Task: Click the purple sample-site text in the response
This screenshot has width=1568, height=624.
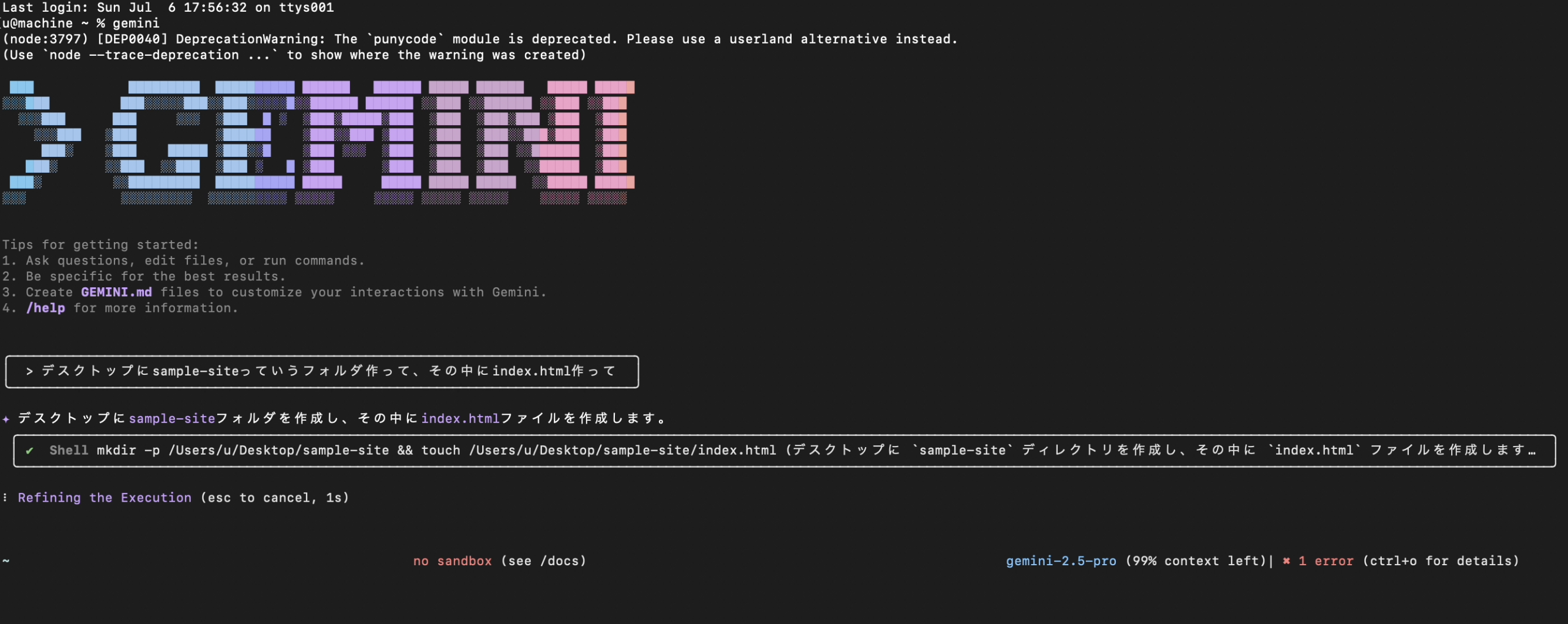Action: (x=172, y=419)
